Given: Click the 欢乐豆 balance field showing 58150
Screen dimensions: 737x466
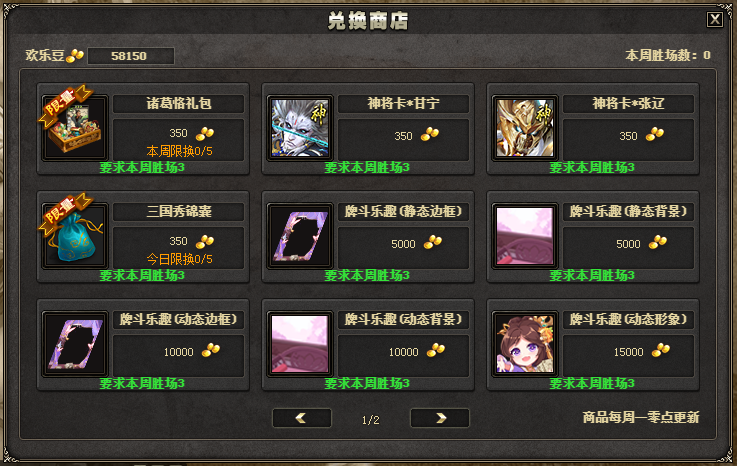Looking at the screenshot, I should point(131,56).
